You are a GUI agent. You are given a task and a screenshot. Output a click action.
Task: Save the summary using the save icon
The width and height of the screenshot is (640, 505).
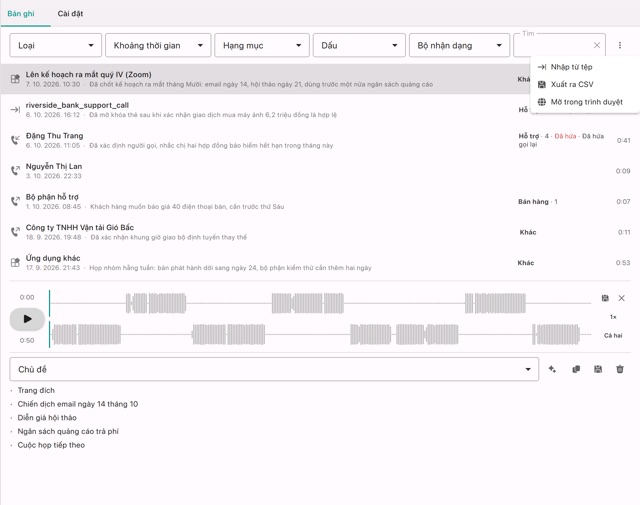598,369
